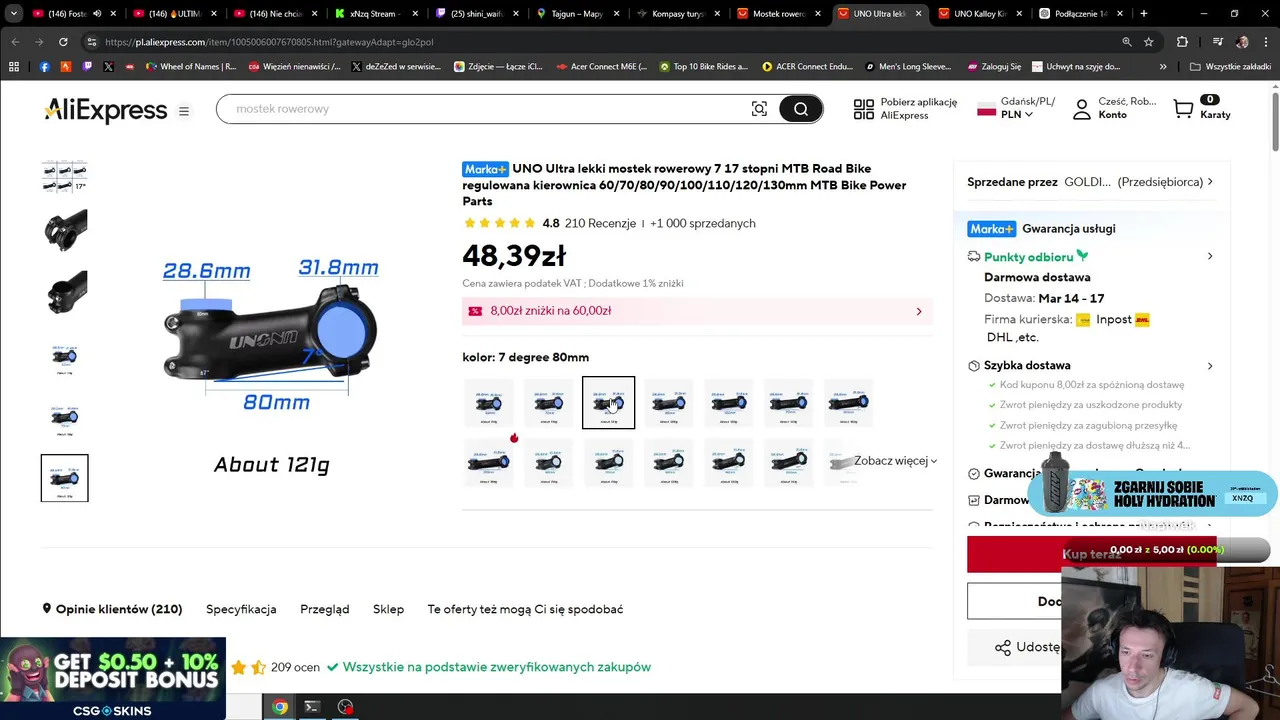This screenshot has width=1280, height=720.
Task: Click the Chrome media control icon in toolbar
Action: [1217, 42]
